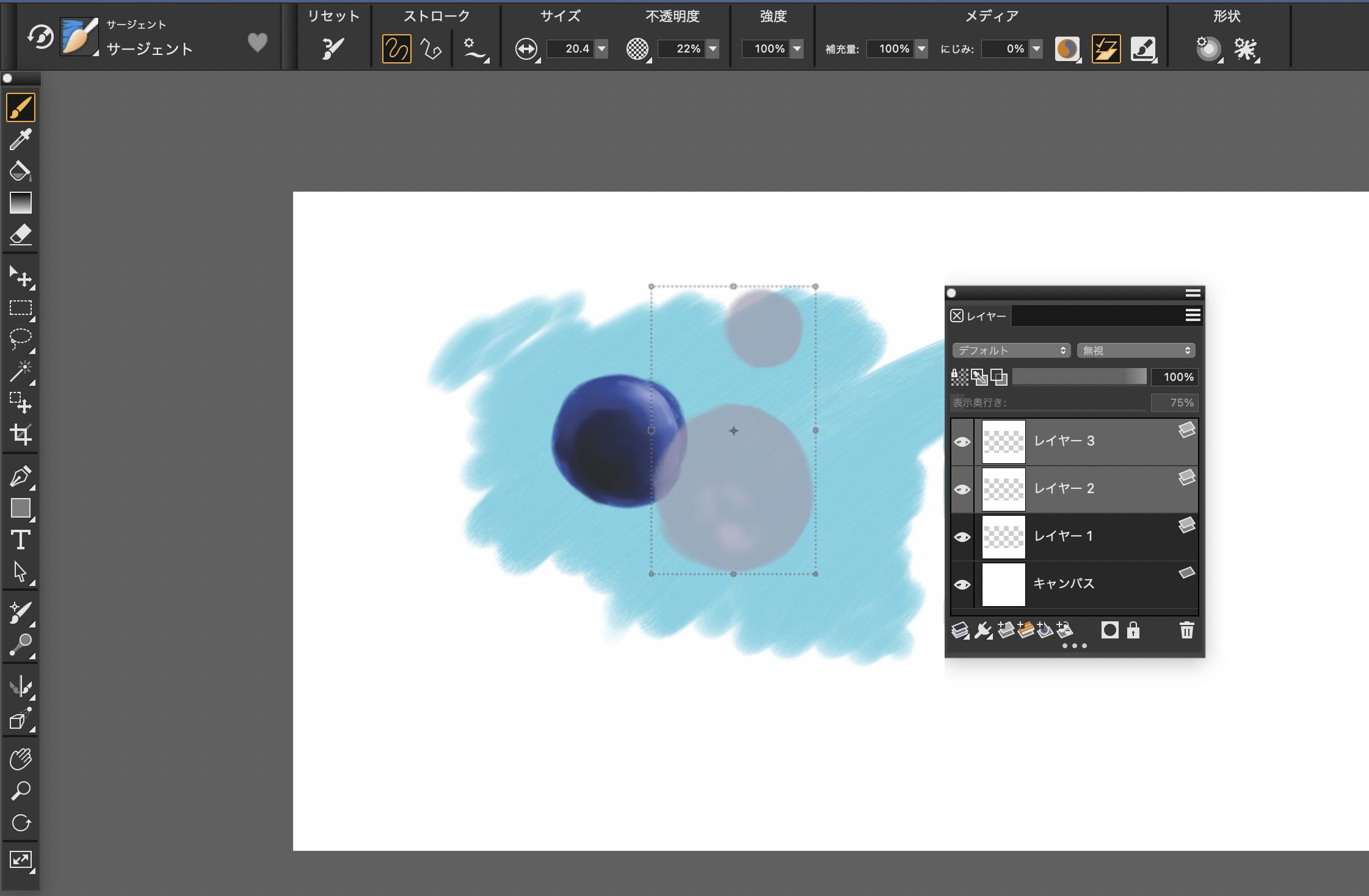Select the Lasso tool
Viewport: 1369px width, 896px height.
[20, 339]
